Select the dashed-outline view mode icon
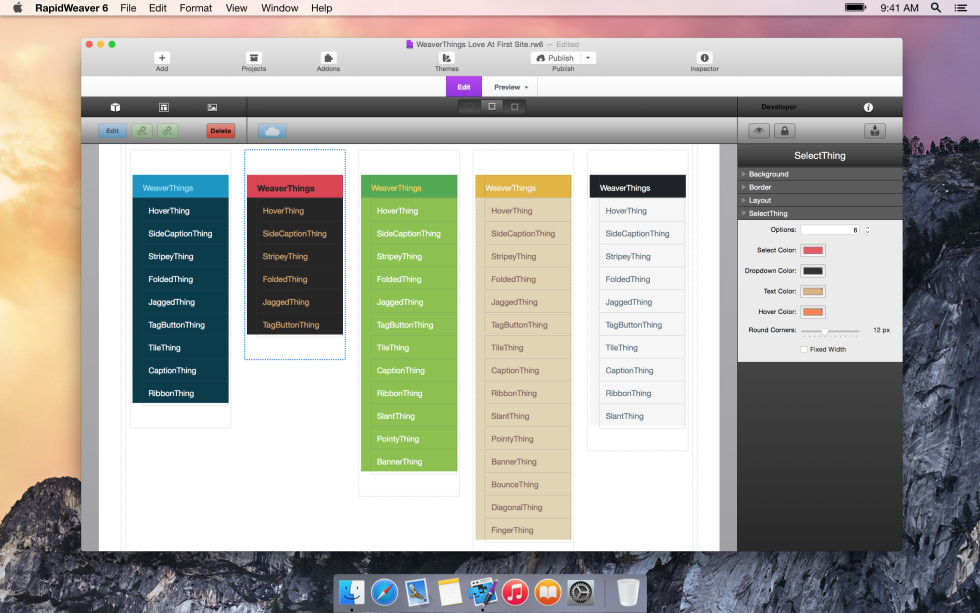 pos(492,107)
